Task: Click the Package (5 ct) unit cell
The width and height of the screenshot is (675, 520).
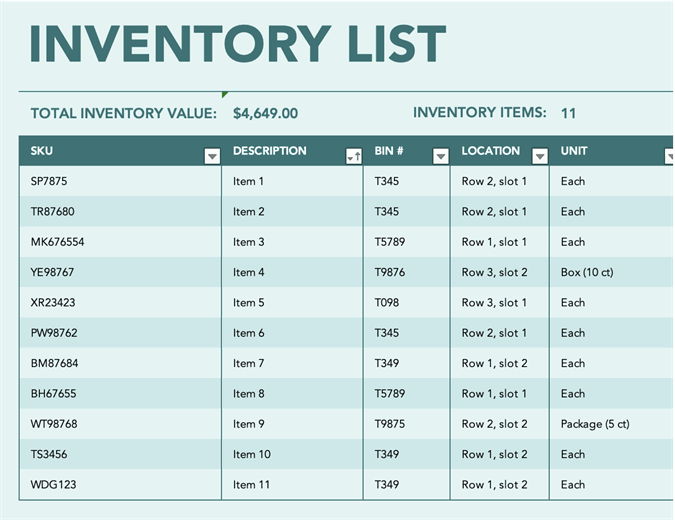Action: click(x=595, y=424)
